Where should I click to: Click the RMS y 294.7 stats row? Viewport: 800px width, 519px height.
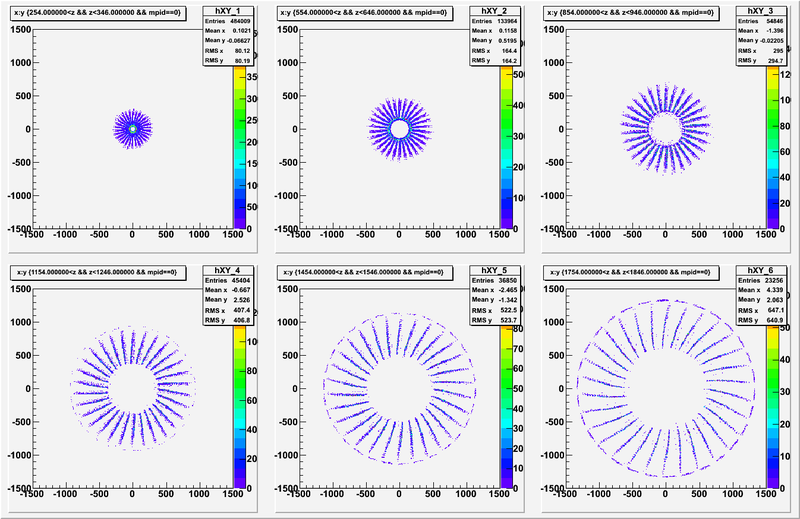pyautogui.click(x=761, y=60)
